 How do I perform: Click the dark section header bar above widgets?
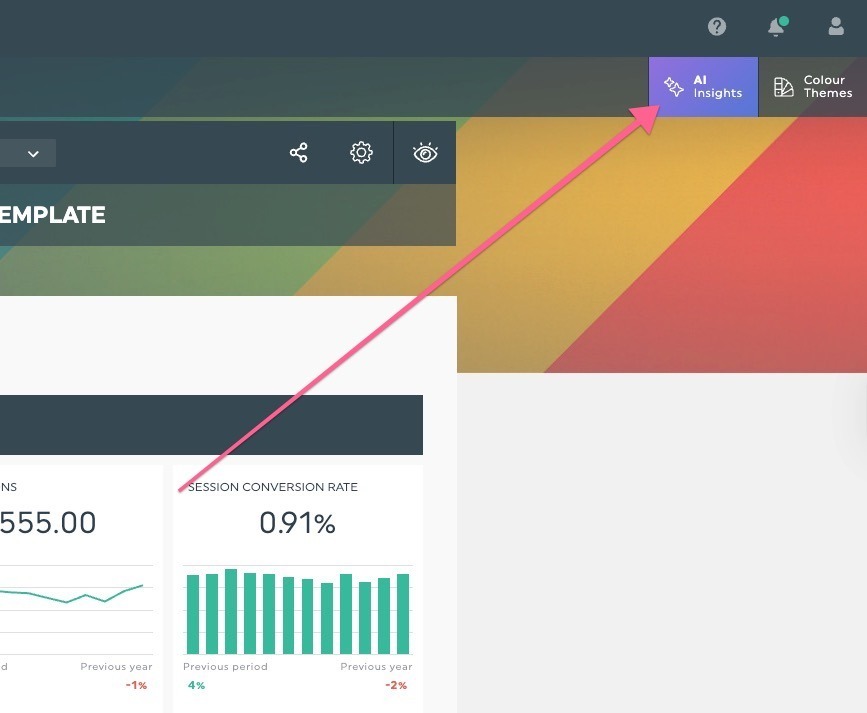pos(210,425)
